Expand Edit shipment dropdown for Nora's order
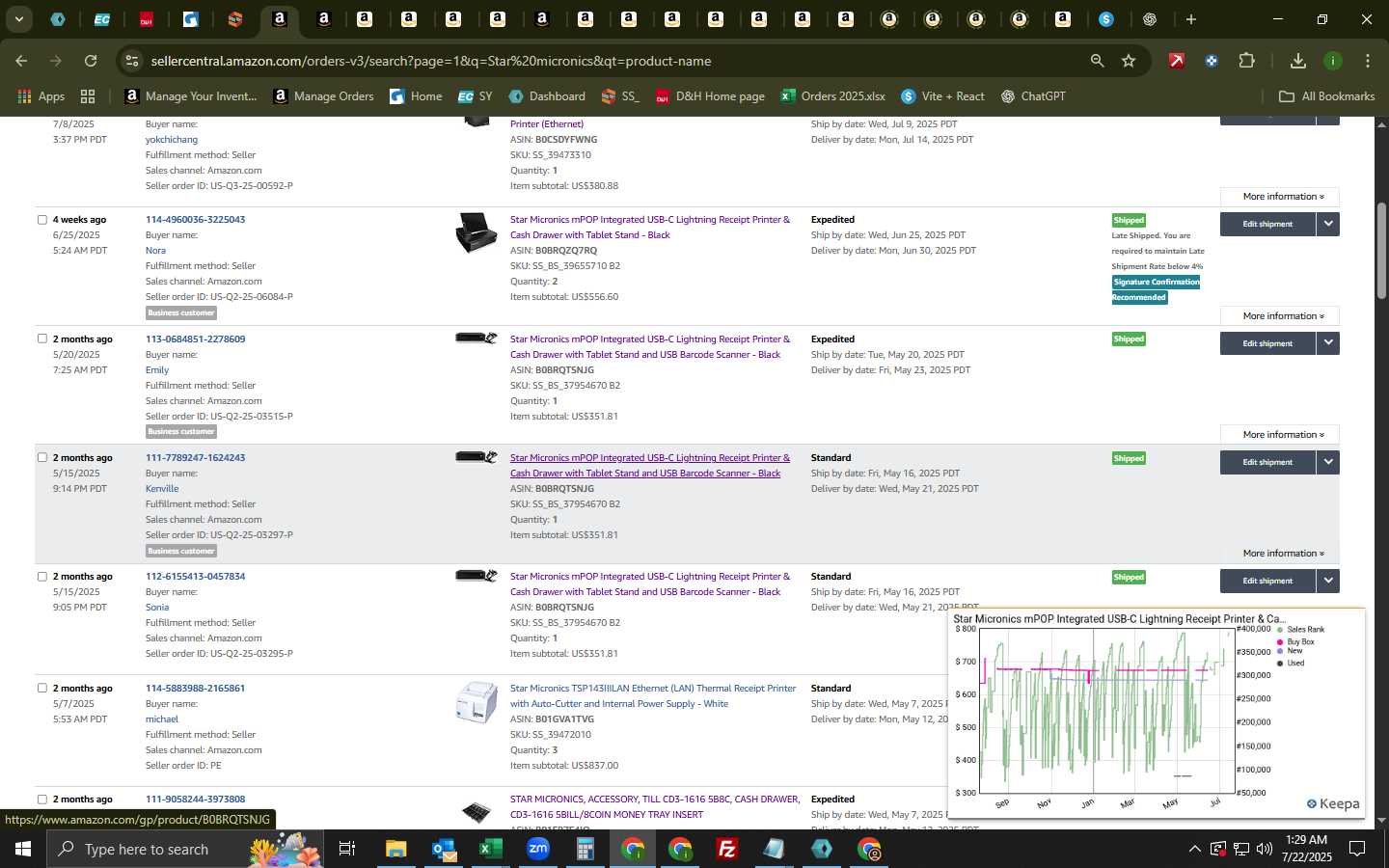Viewport: 1389px width, 868px height. click(x=1328, y=224)
